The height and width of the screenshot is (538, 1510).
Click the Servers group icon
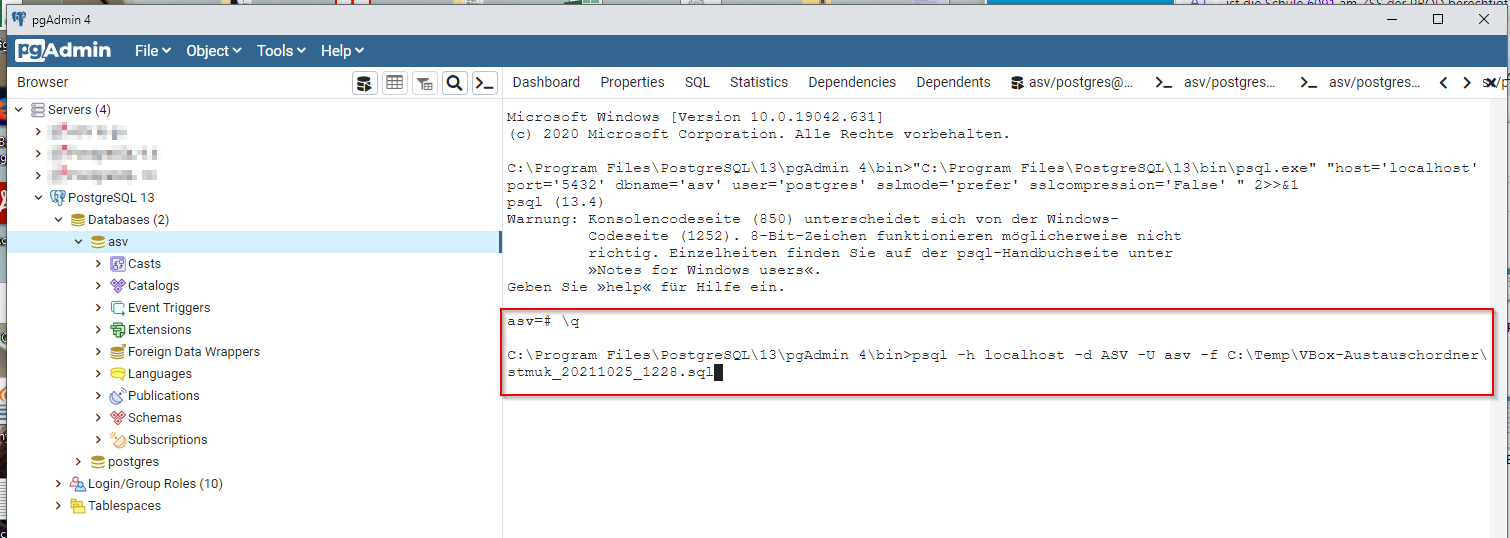click(x=38, y=109)
